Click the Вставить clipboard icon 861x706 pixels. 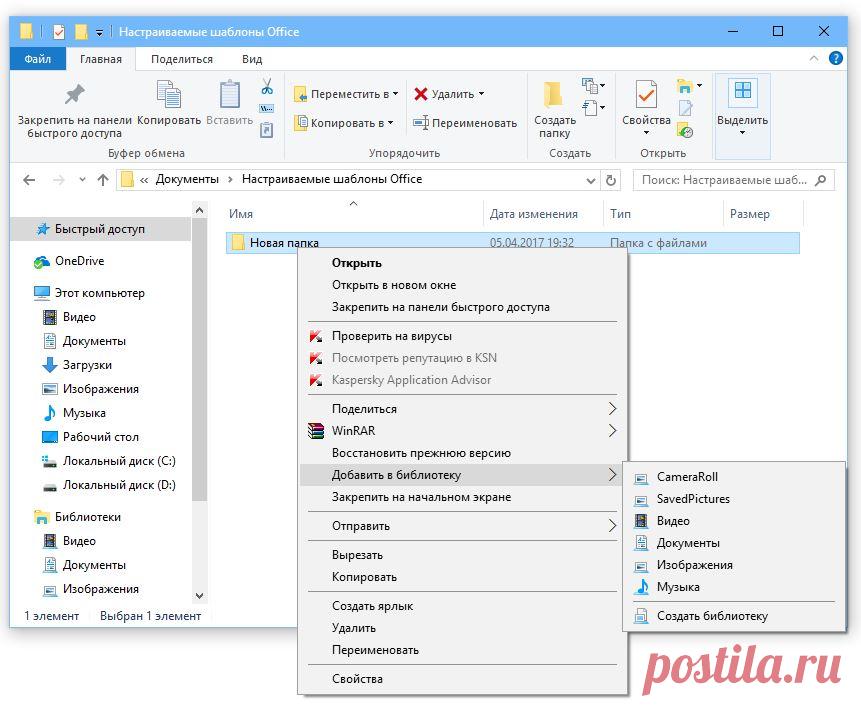[x=230, y=94]
